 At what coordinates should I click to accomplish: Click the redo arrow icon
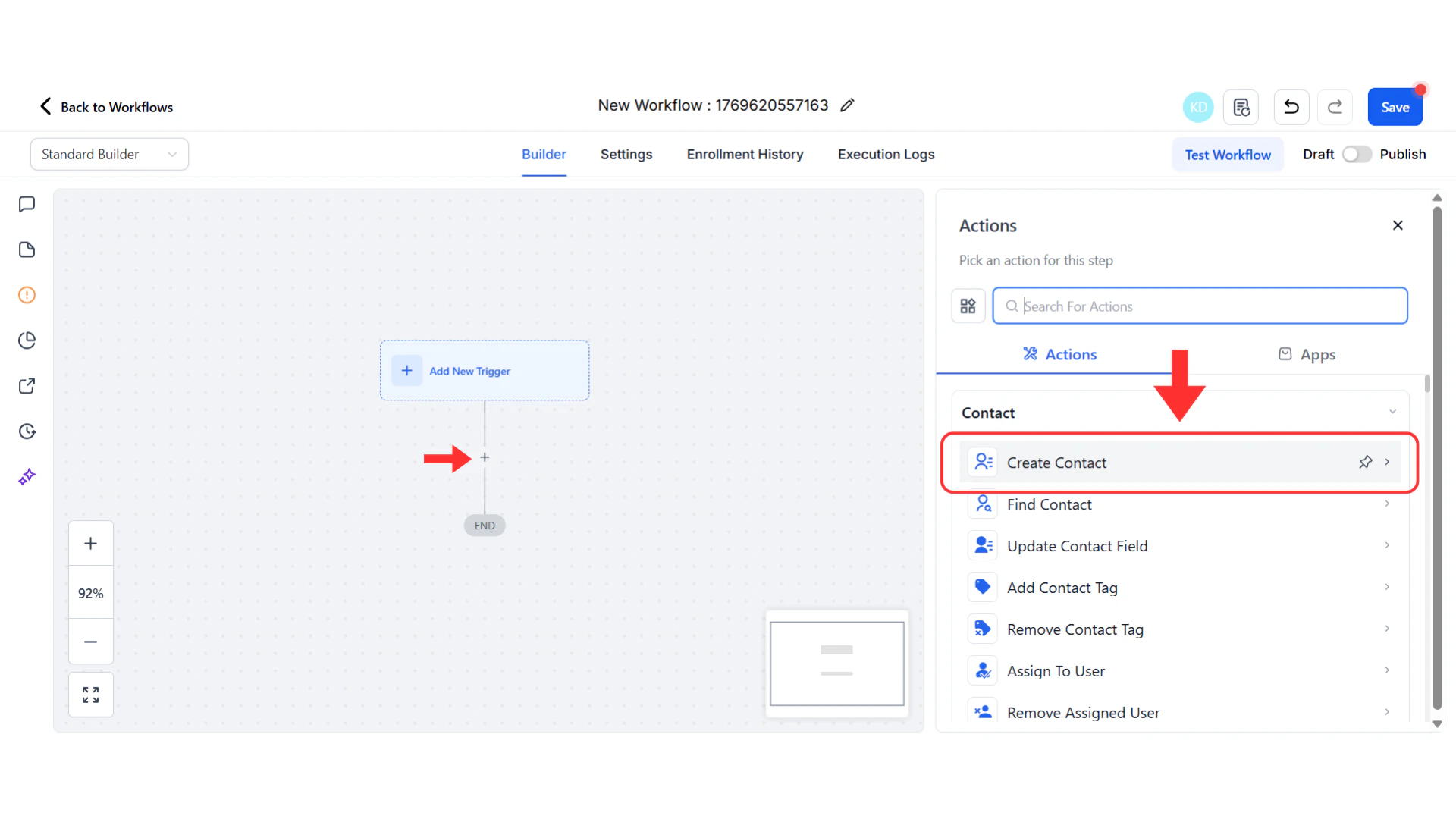click(x=1335, y=107)
